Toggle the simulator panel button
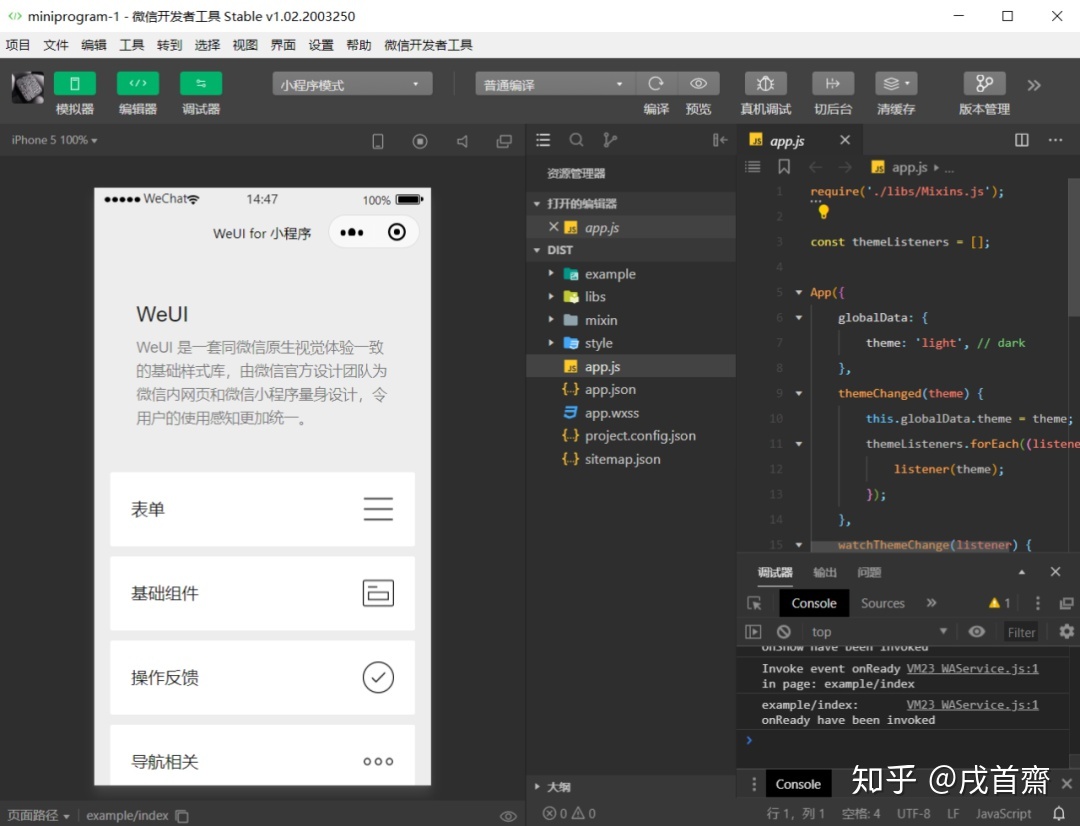 [x=74, y=83]
